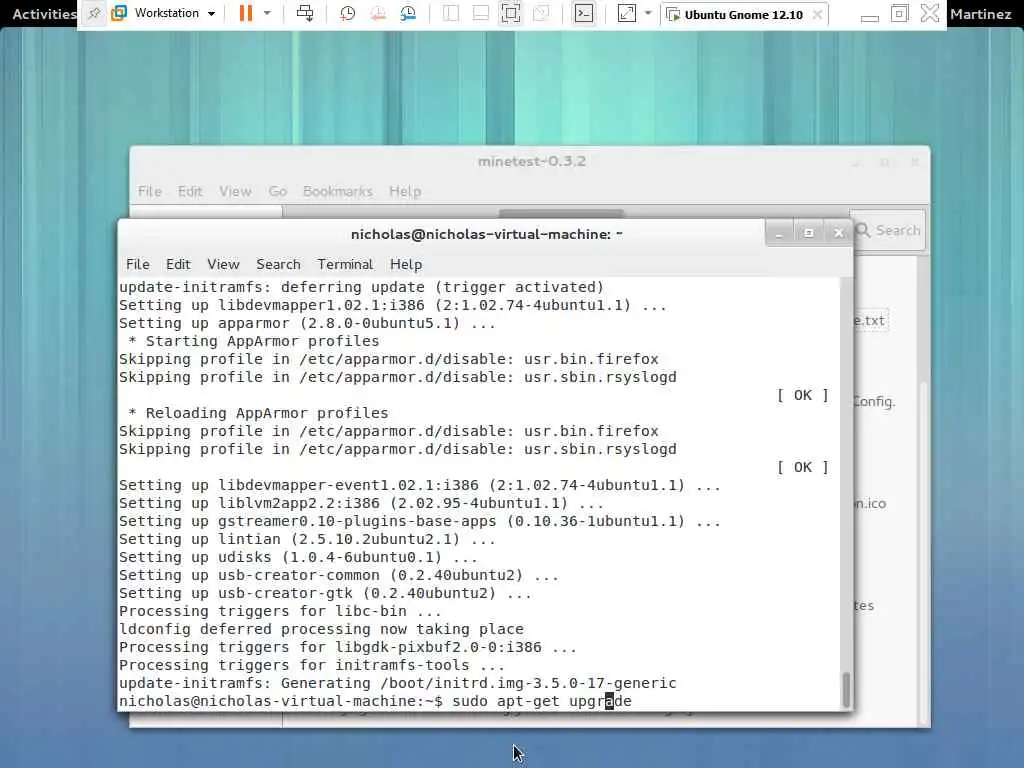Open the terminal Edit menu
The width and height of the screenshot is (1024, 768).
[x=178, y=264]
